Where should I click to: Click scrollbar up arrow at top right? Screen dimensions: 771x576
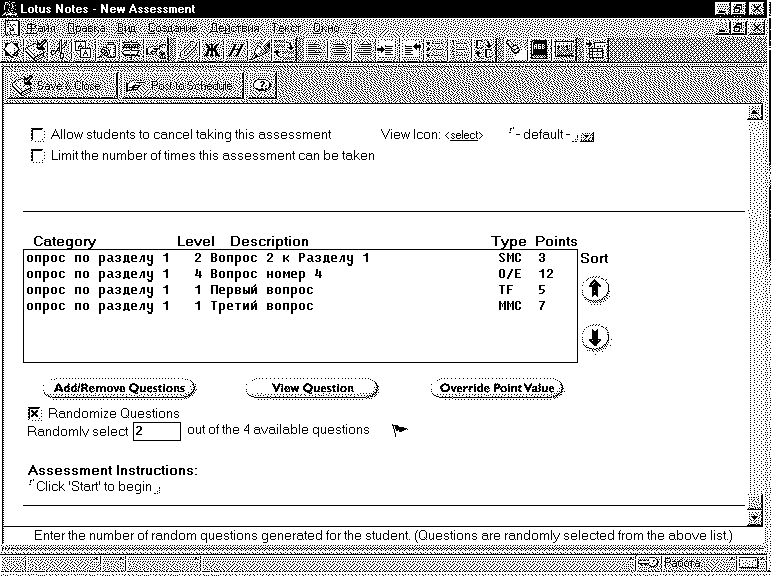click(754, 112)
